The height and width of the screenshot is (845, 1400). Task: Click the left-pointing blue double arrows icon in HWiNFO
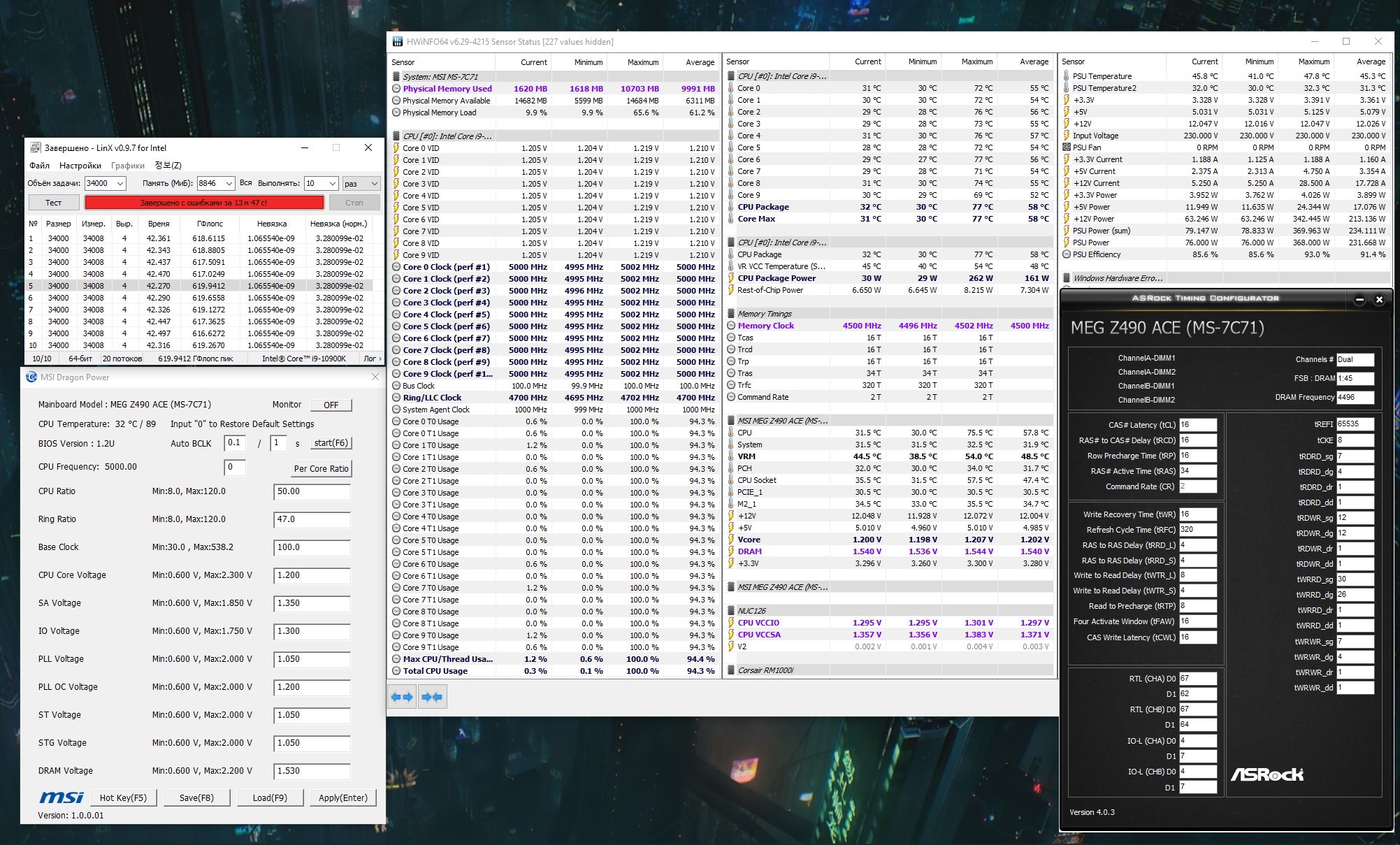point(402,697)
